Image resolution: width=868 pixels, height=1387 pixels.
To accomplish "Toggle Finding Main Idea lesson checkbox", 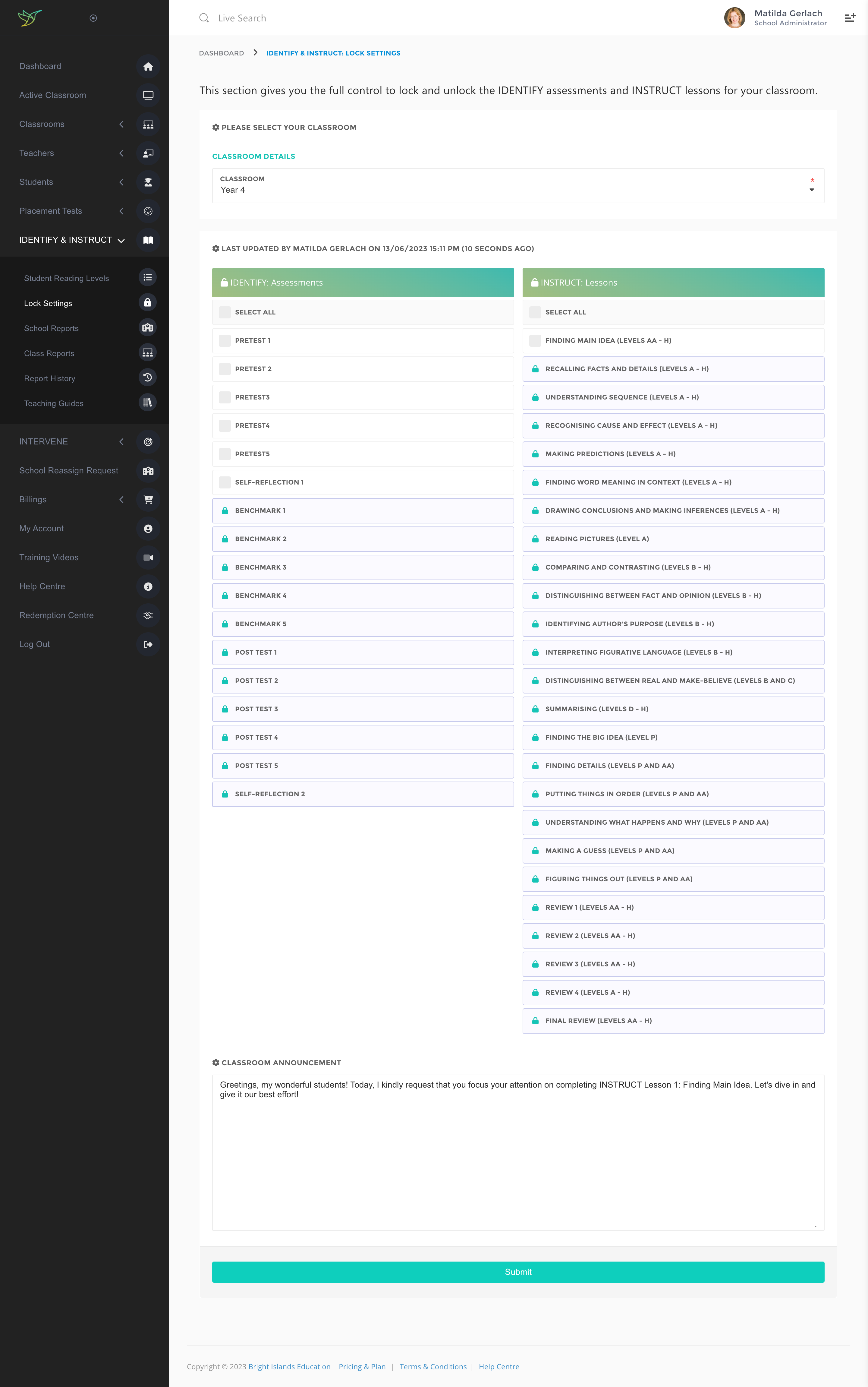I will 535,341.
